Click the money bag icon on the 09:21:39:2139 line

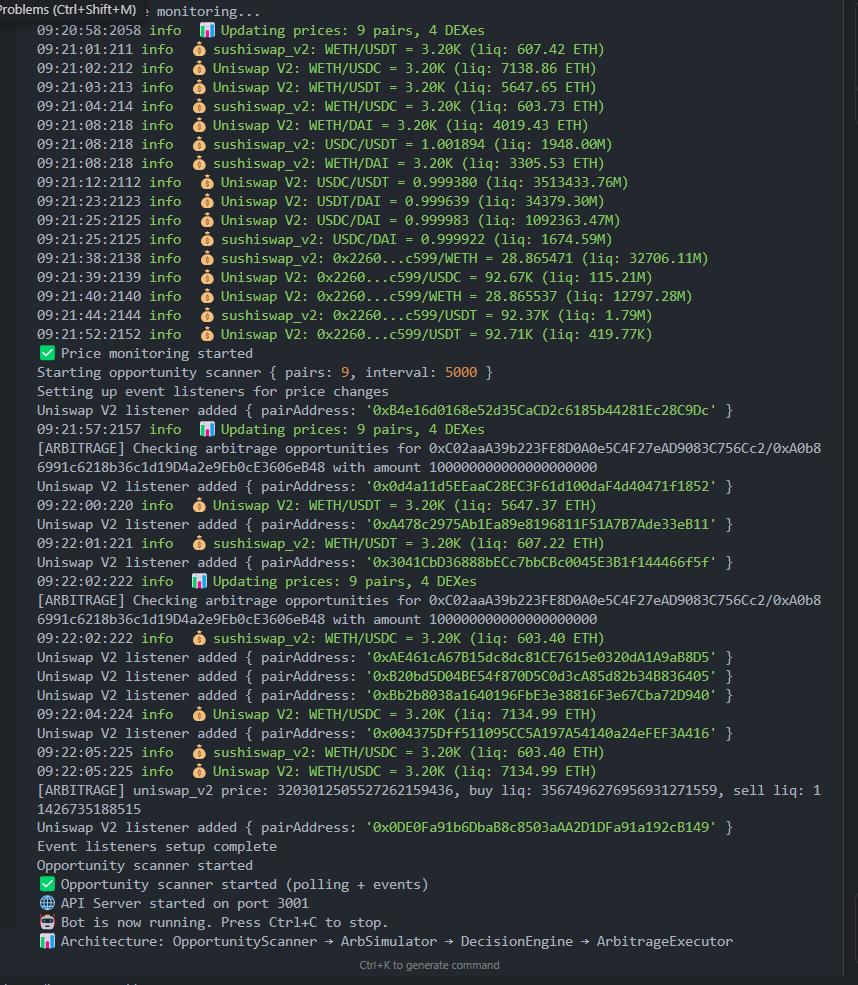207,277
